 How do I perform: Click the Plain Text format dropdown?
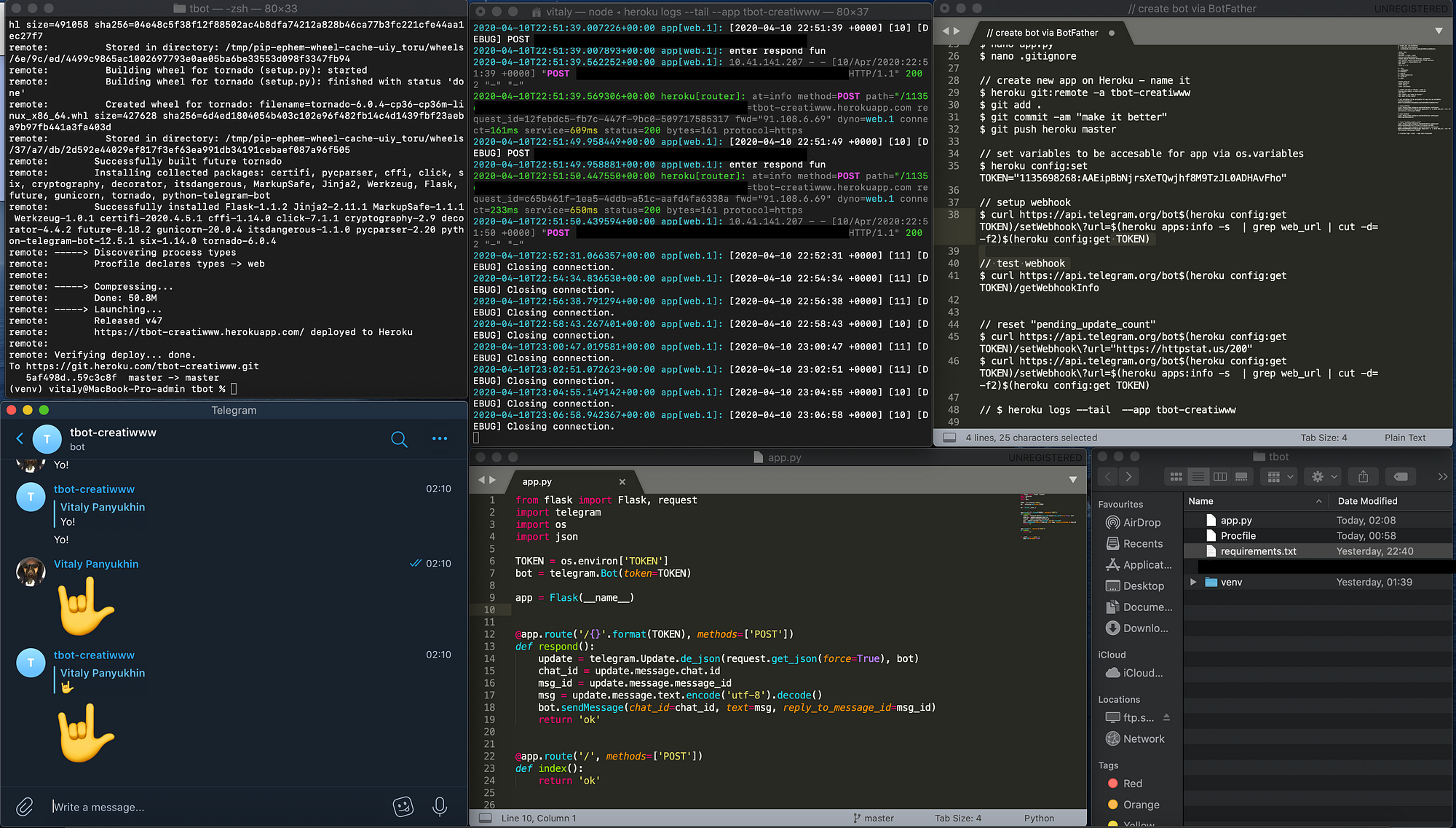coord(1412,437)
